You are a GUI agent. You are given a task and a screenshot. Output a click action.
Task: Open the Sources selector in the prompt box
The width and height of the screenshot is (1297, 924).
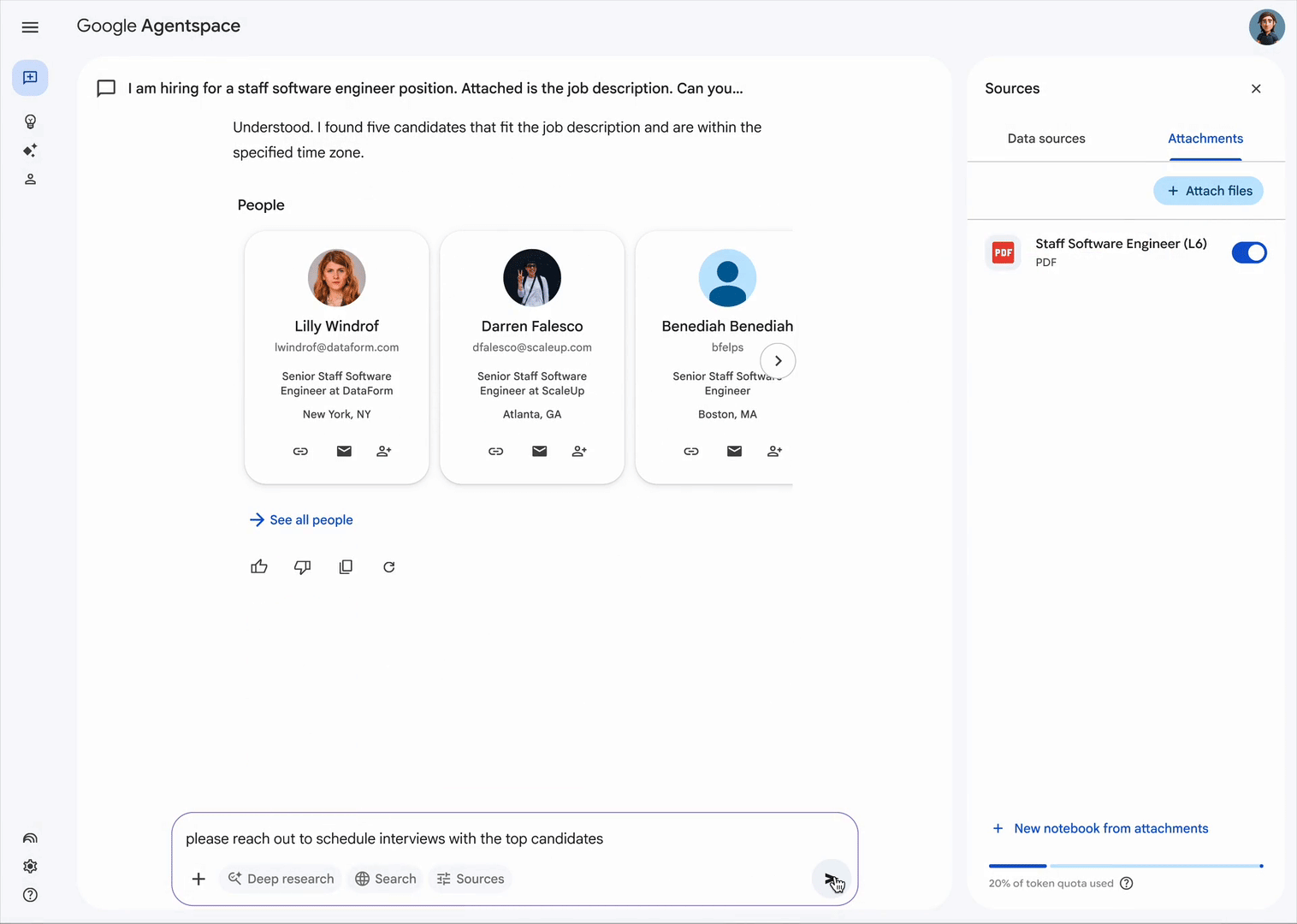(471, 879)
